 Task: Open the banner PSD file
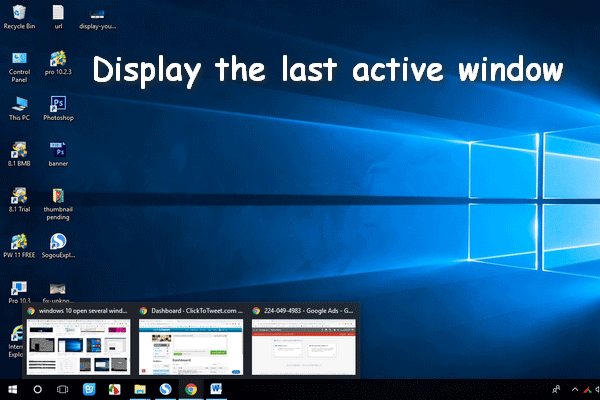point(58,150)
